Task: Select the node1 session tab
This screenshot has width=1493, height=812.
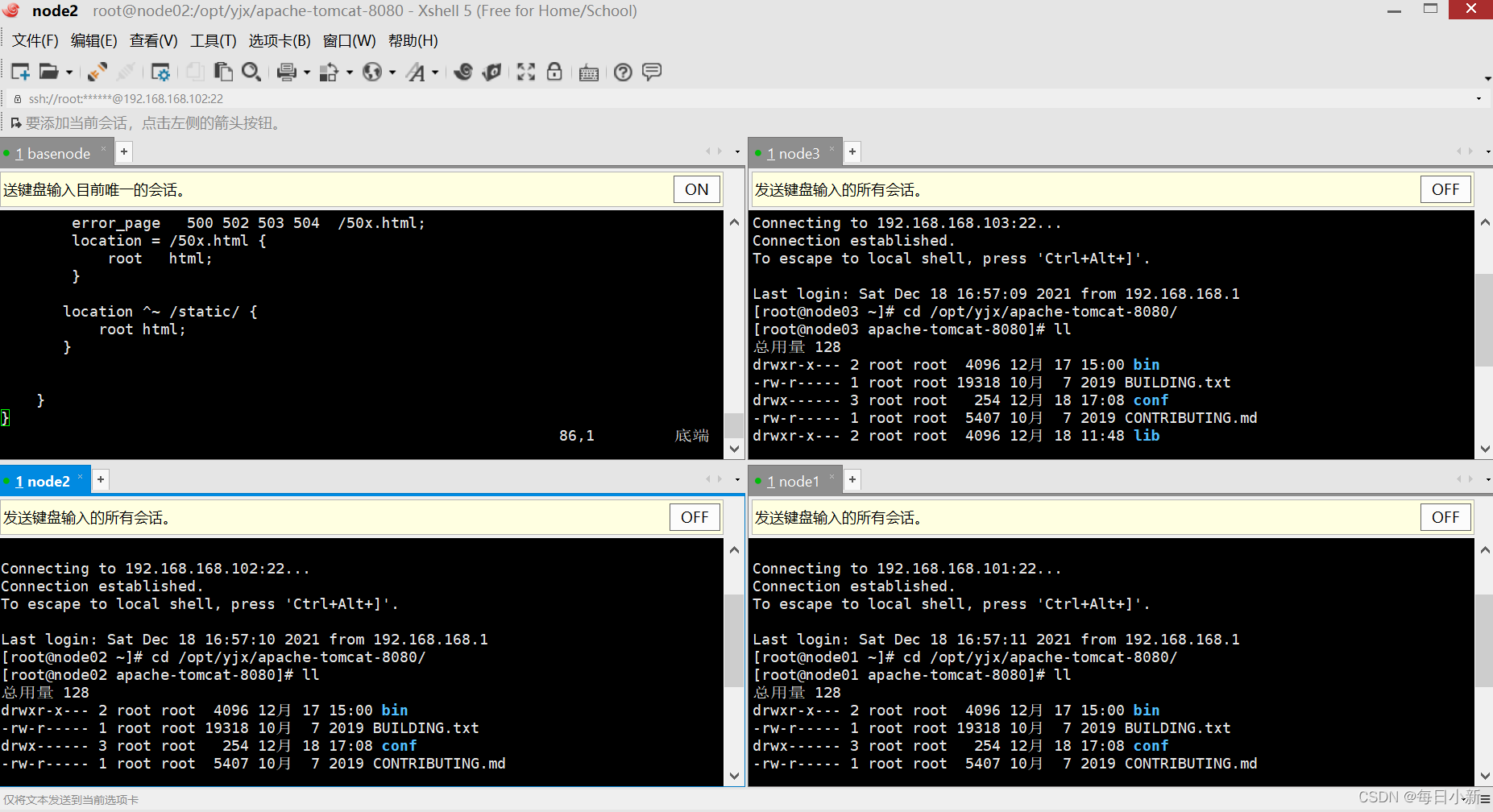Action: tap(793, 481)
